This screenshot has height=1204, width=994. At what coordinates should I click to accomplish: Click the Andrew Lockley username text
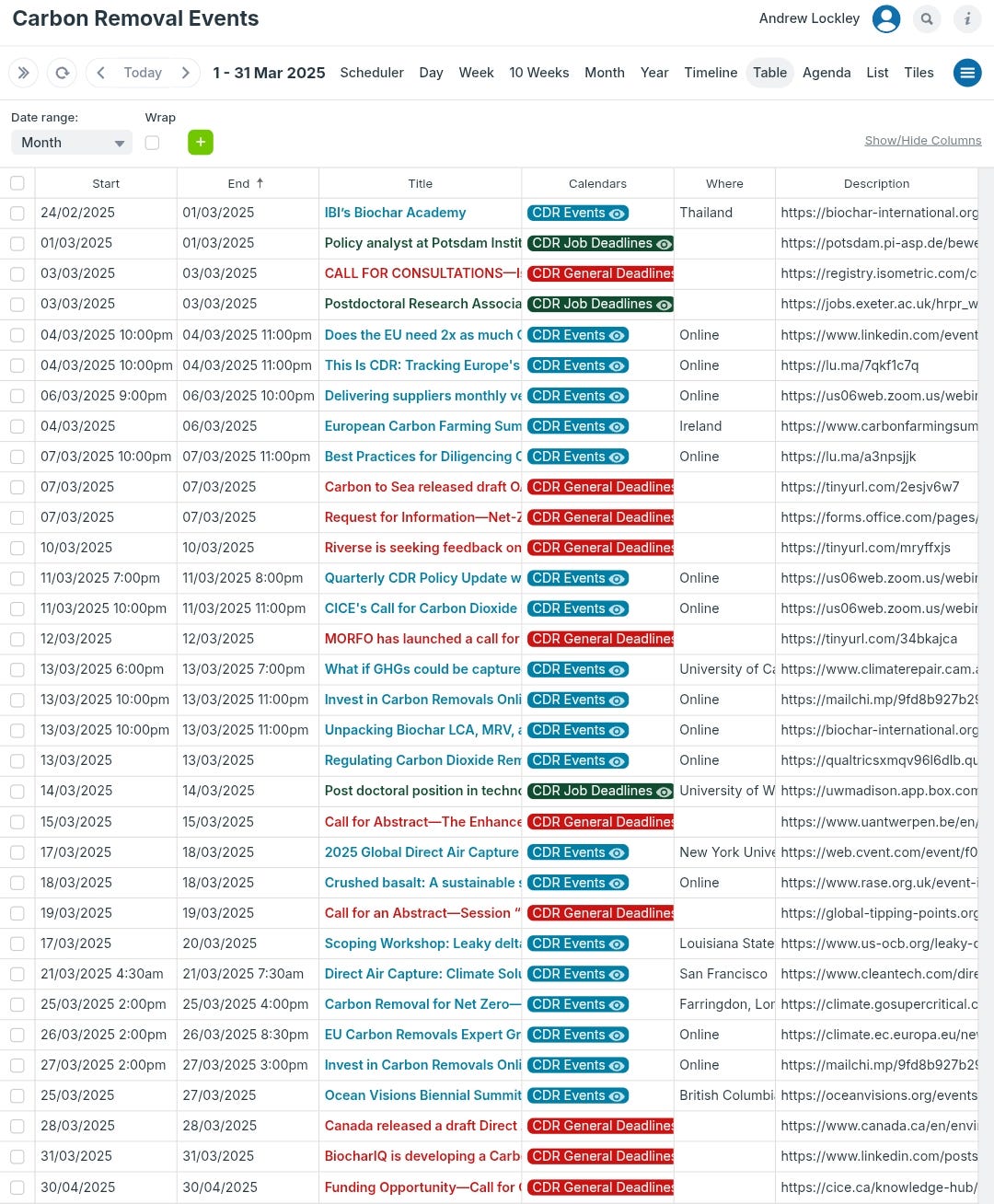[x=809, y=18]
